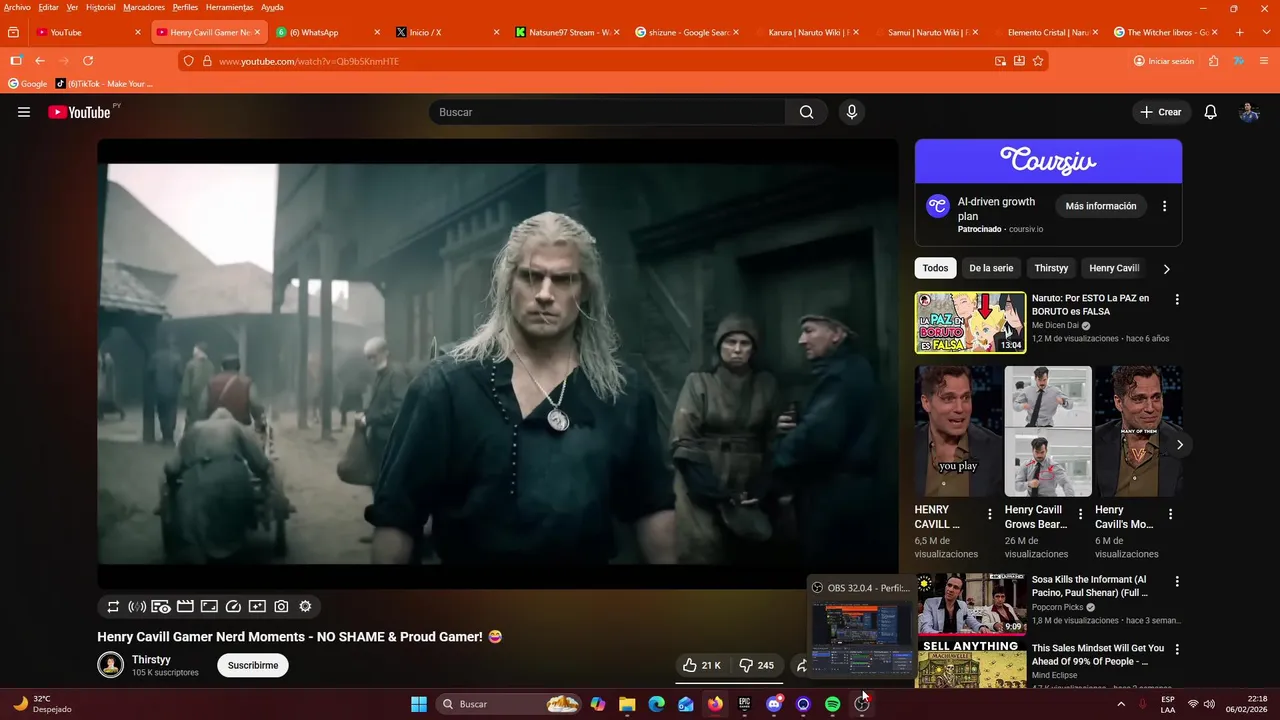
Task: Open options for Henry Cavill Grows Bear short
Action: point(1080,514)
